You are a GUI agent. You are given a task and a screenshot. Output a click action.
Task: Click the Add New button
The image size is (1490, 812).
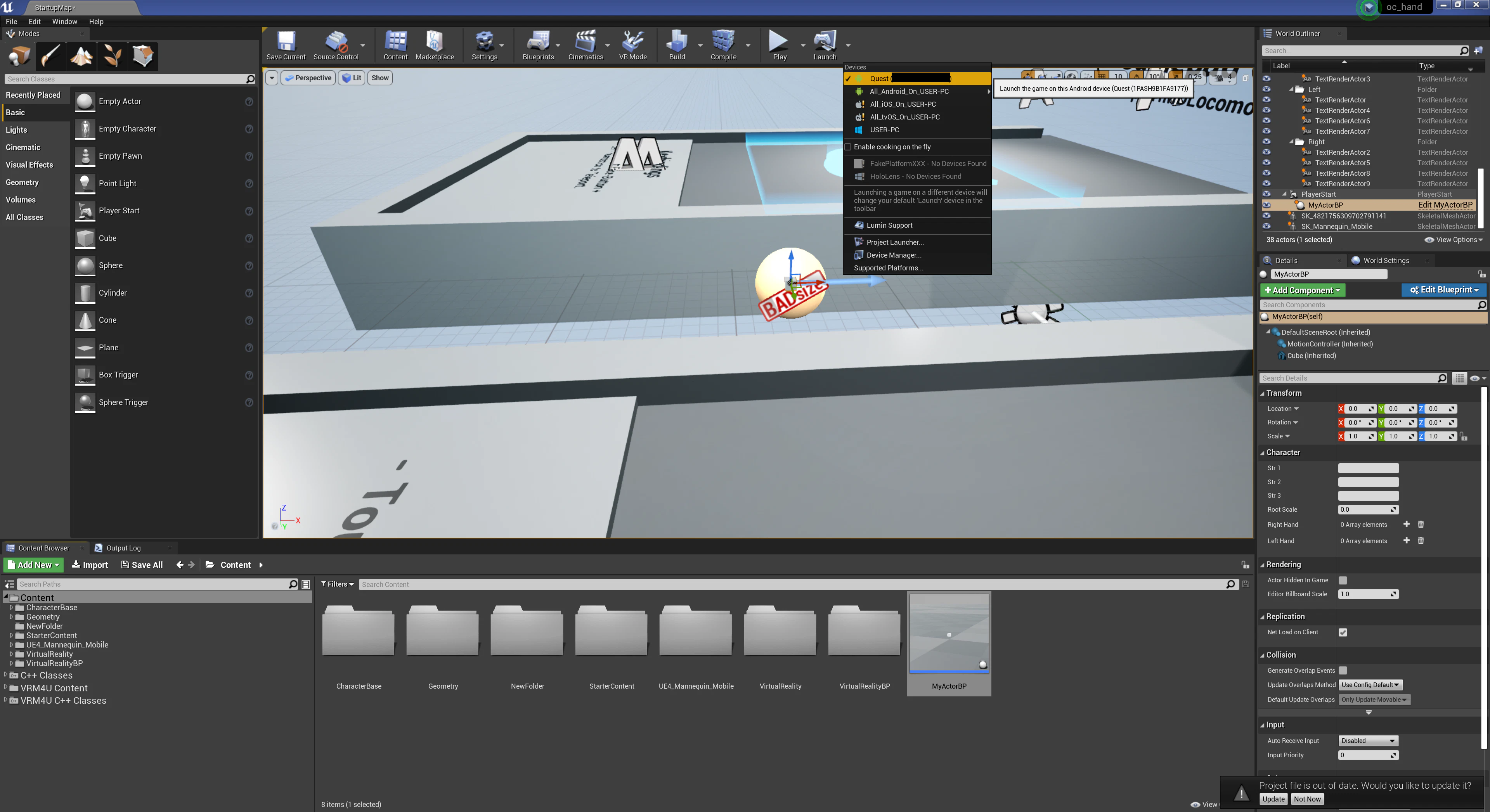coord(33,565)
